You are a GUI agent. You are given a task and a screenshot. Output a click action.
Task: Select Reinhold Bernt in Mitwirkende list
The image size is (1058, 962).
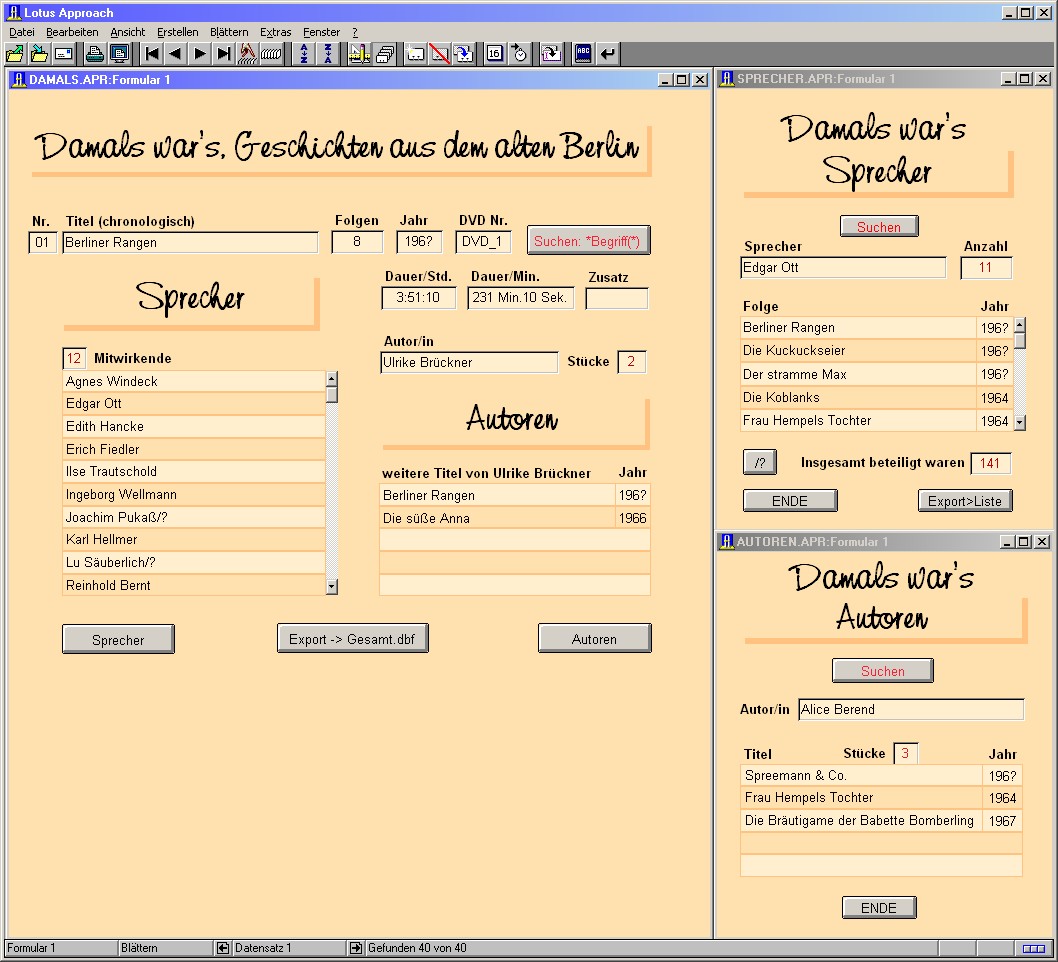click(x=194, y=586)
